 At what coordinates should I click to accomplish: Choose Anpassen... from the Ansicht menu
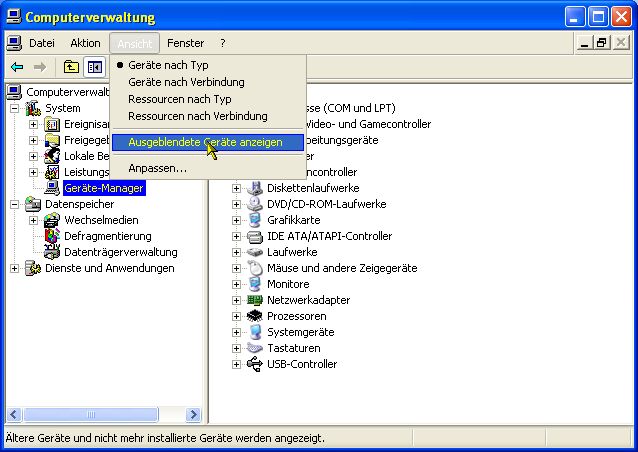(208, 168)
